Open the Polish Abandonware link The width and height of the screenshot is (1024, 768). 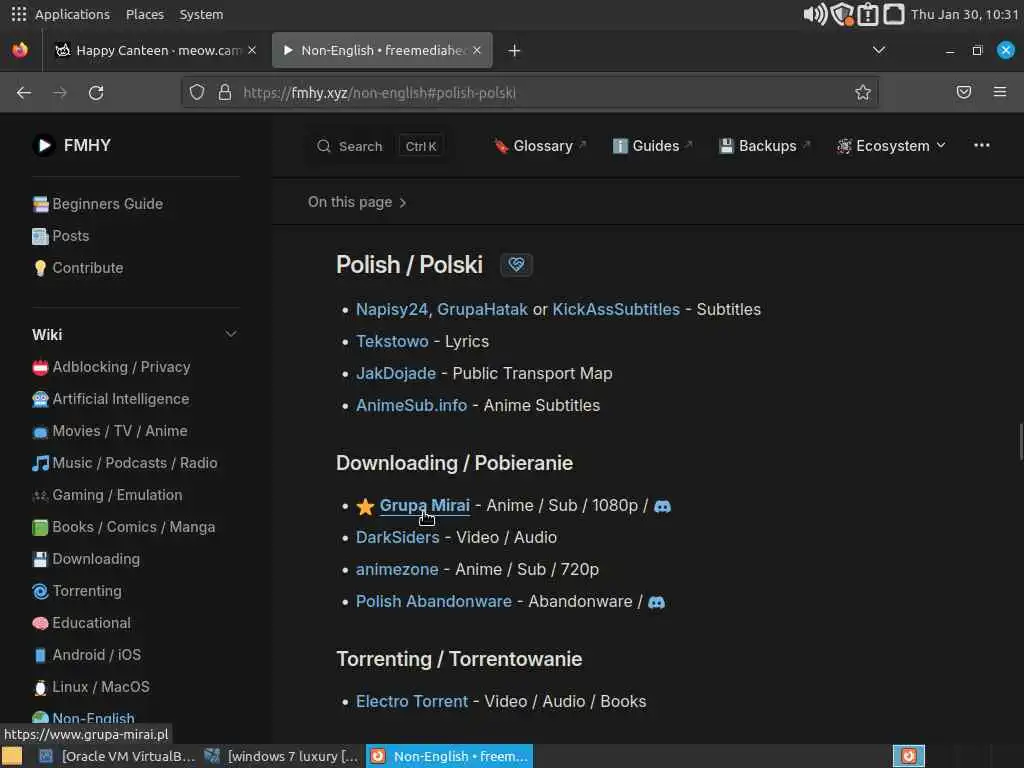click(x=434, y=601)
